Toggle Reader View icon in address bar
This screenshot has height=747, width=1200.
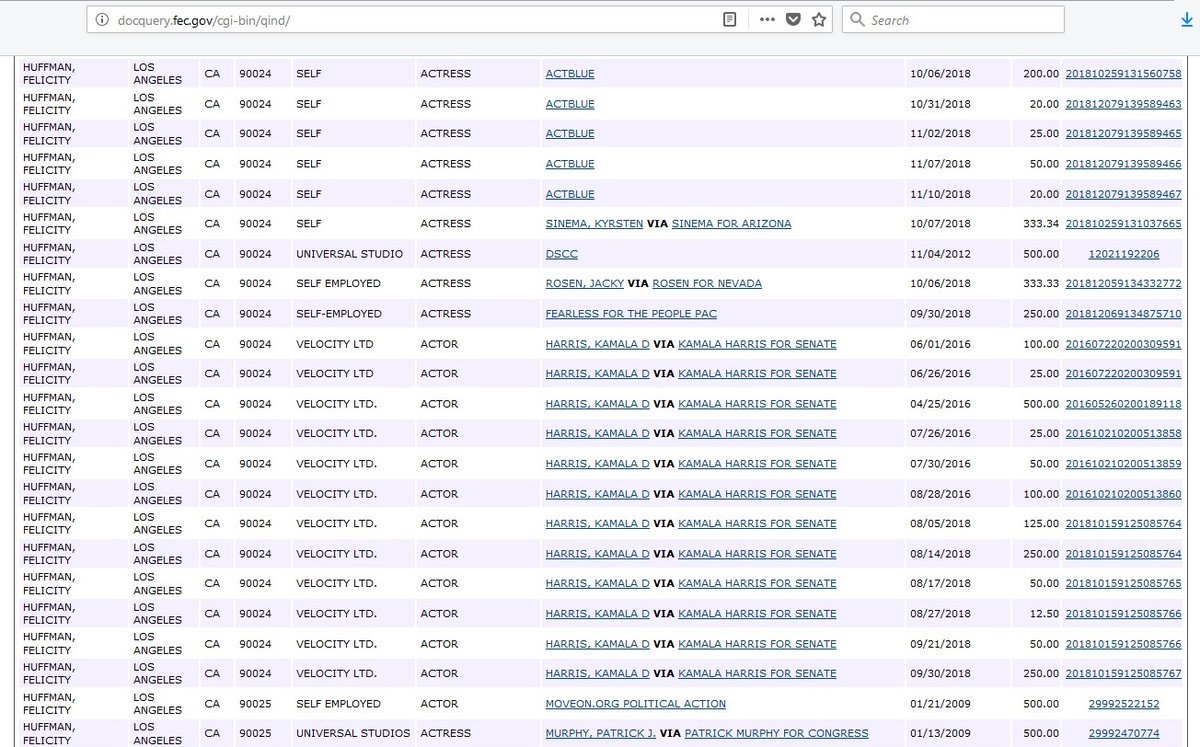730,20
